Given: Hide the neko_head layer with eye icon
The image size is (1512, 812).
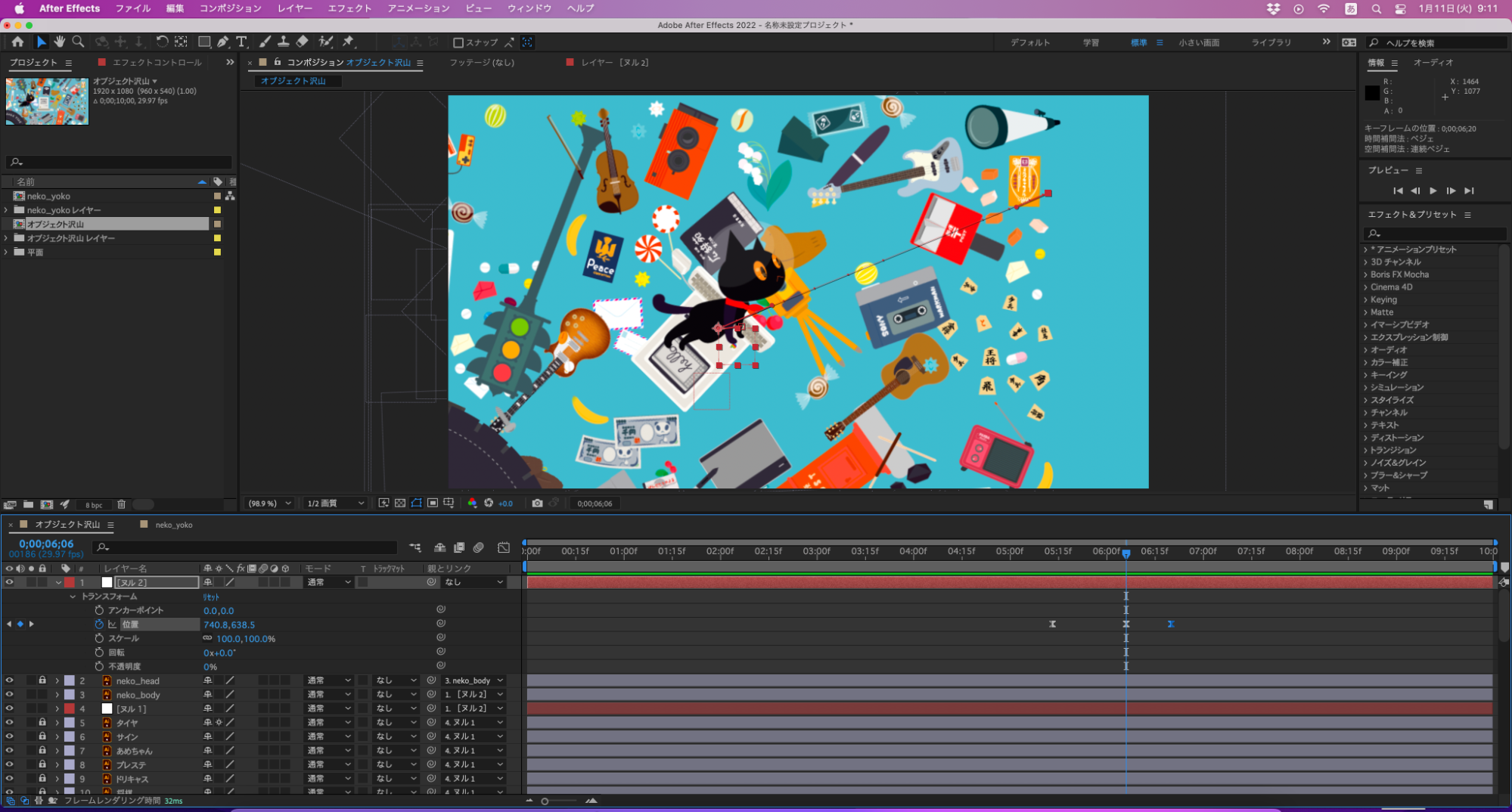Looking at the screenshot, I should 10,680.
